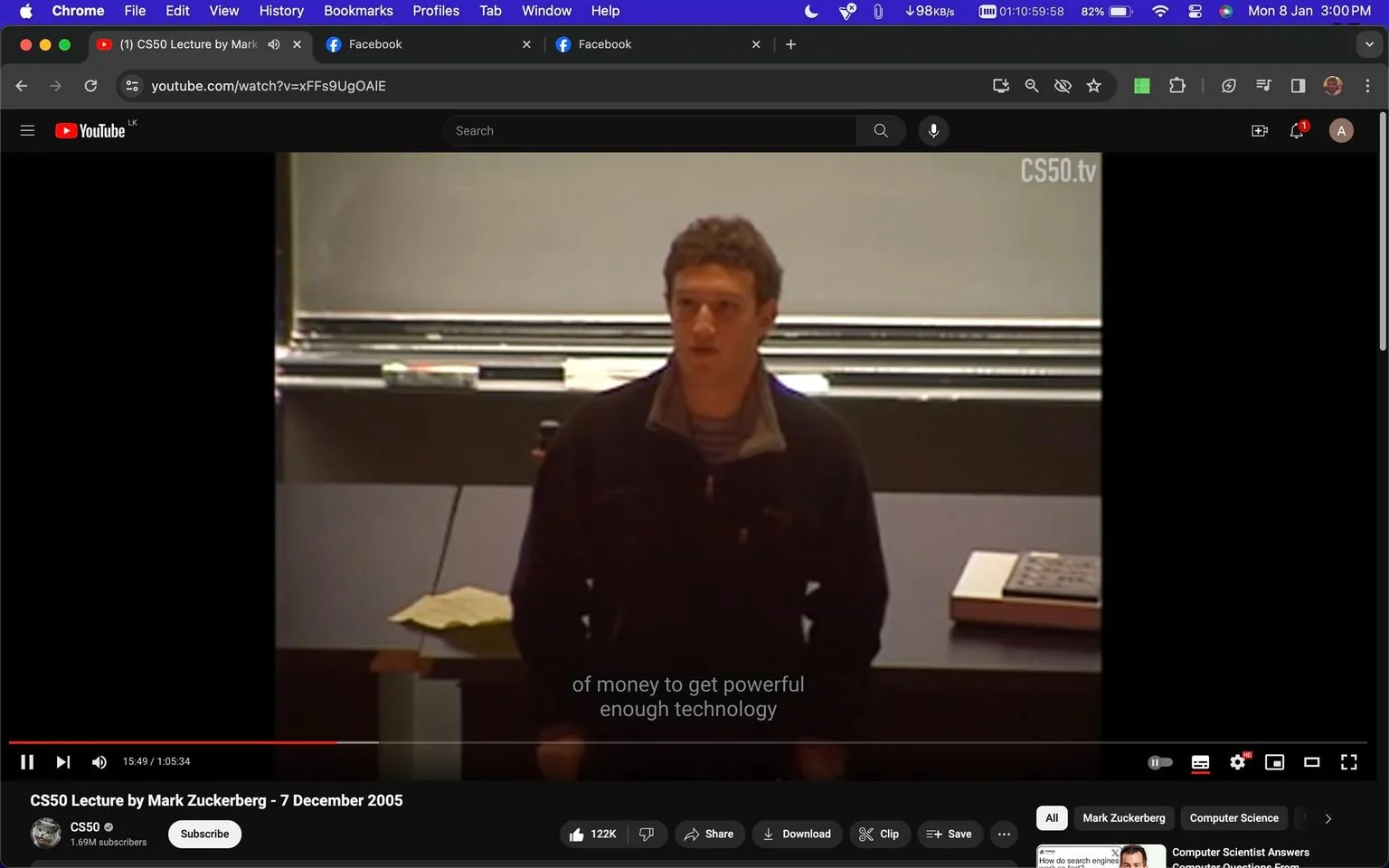Image resolution: width=1389 pixels, height=868 pixels.
Task: Start voice search with the microphone icon
Action: click(932, 130)
